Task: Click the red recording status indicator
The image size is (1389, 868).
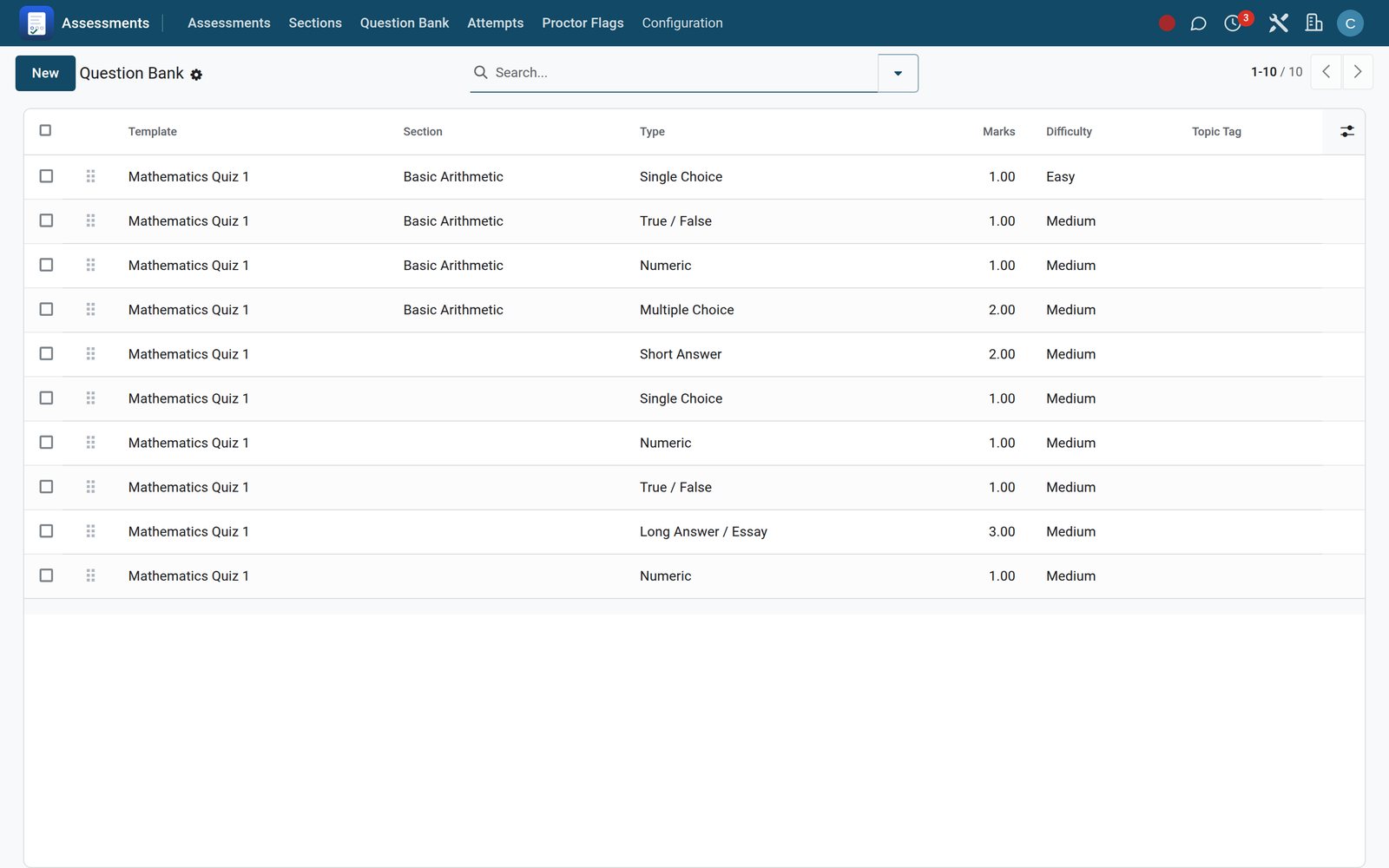Action: point(1167,23)
